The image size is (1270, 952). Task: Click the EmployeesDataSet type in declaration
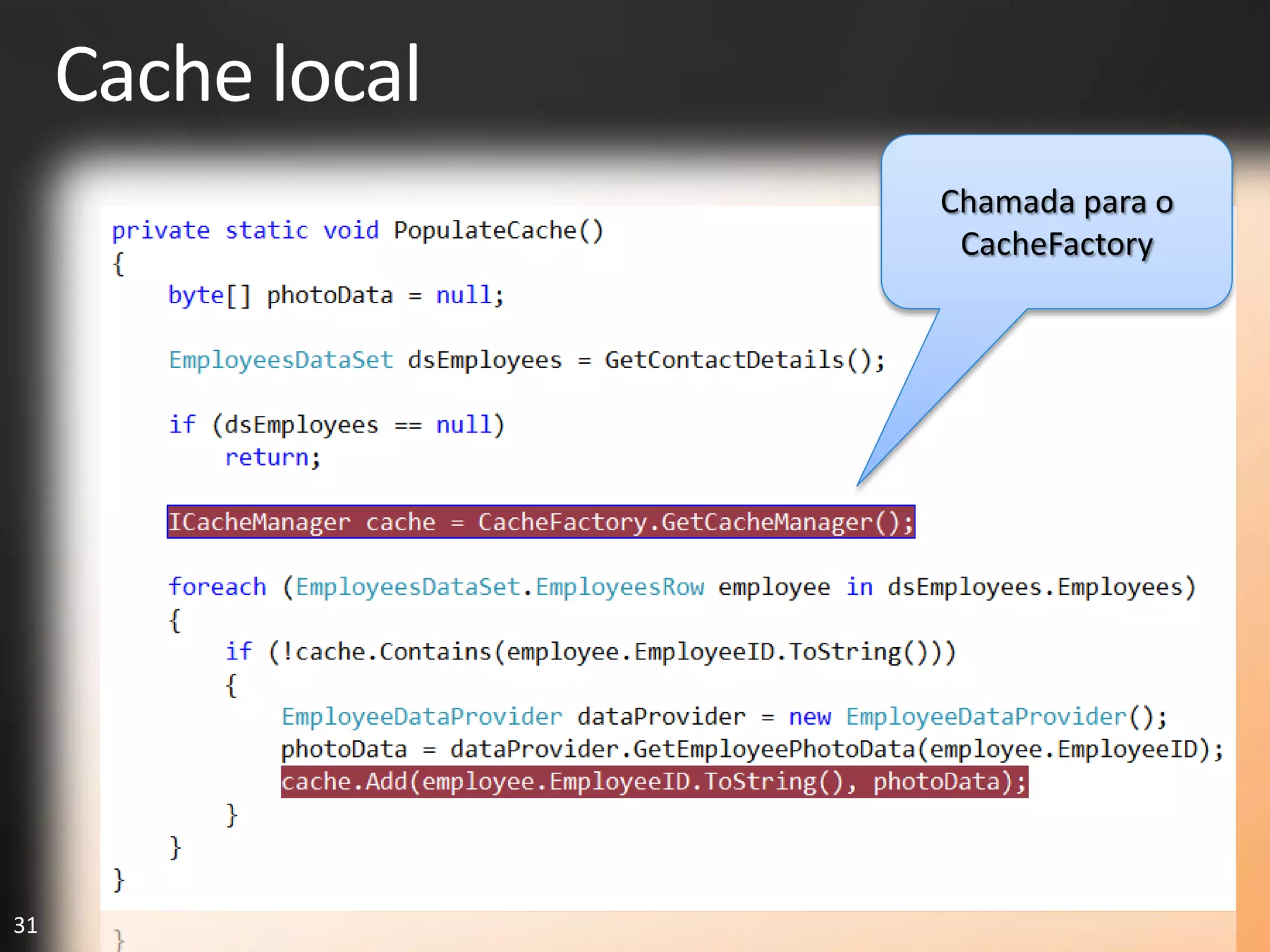281,360
